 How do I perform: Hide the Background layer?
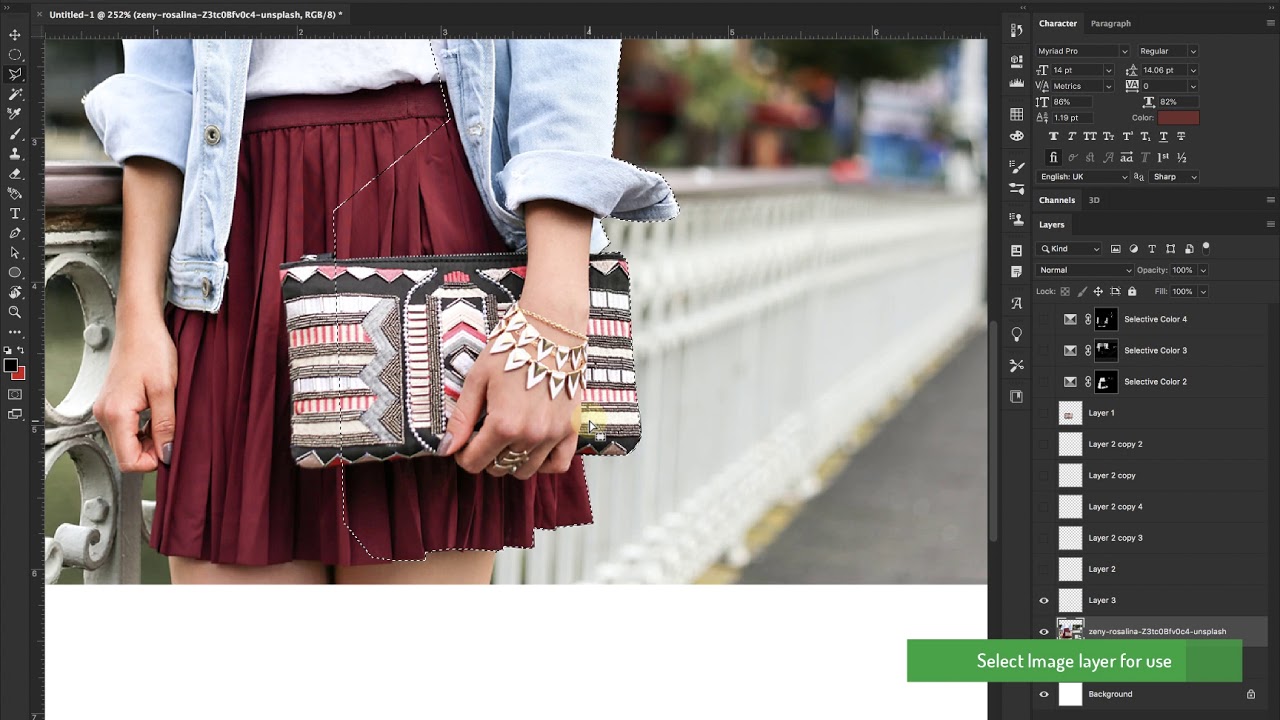tap(1044, 694)
